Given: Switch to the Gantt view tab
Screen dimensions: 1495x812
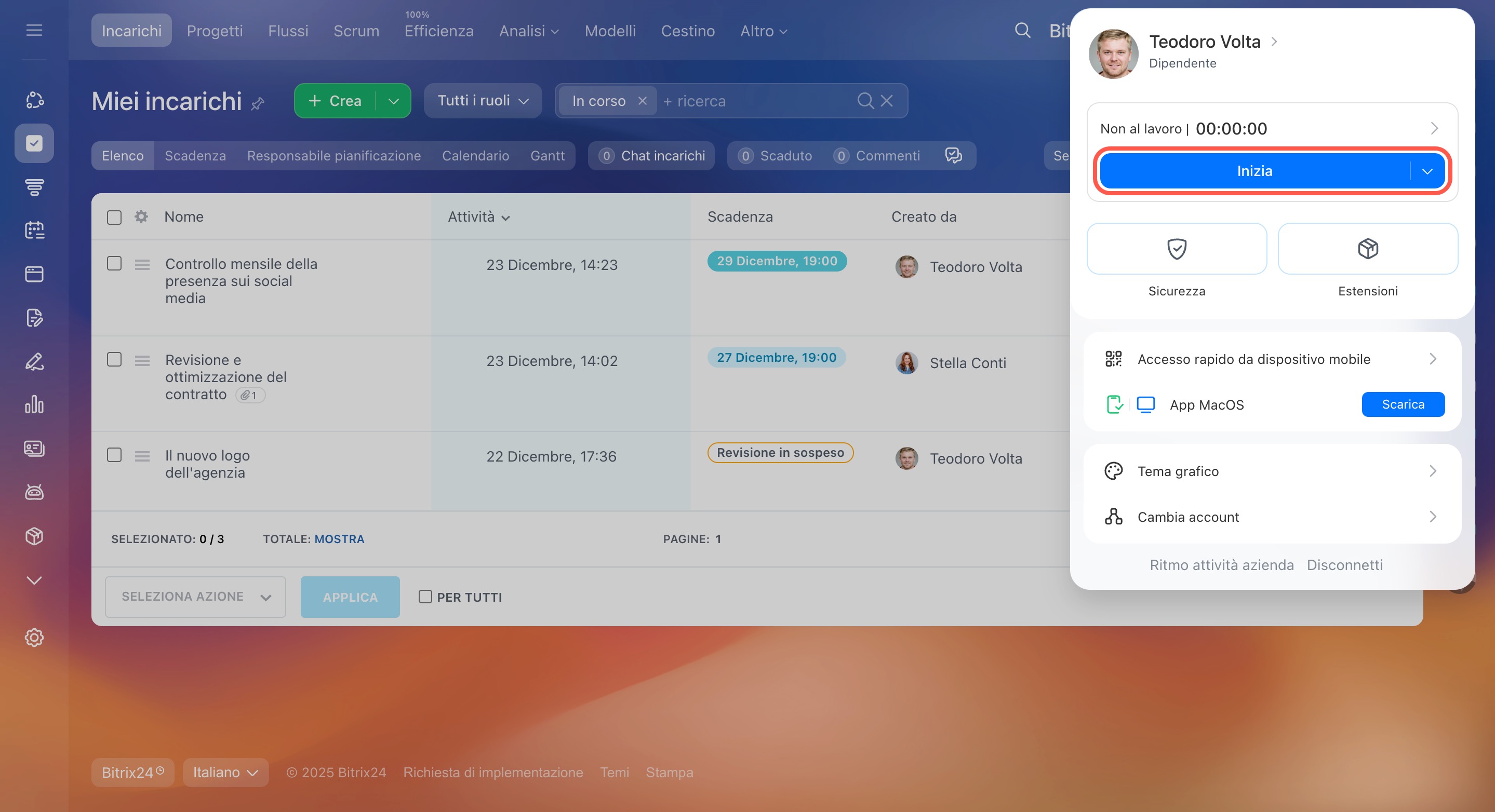Looking at the screenshot, I should click(546, 155).
